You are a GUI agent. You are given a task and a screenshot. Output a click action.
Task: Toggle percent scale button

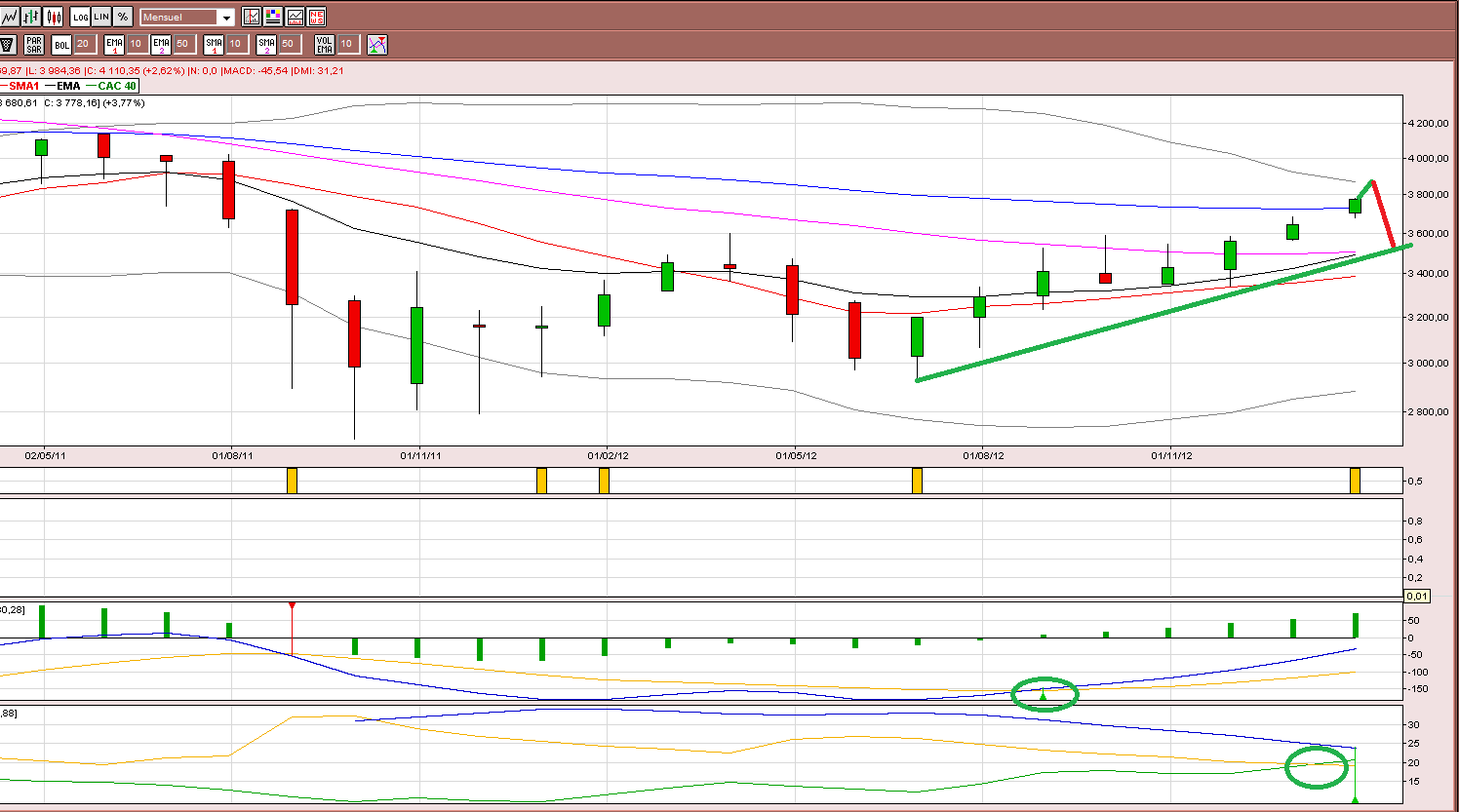pyautogui.click(x=123, y=17)
